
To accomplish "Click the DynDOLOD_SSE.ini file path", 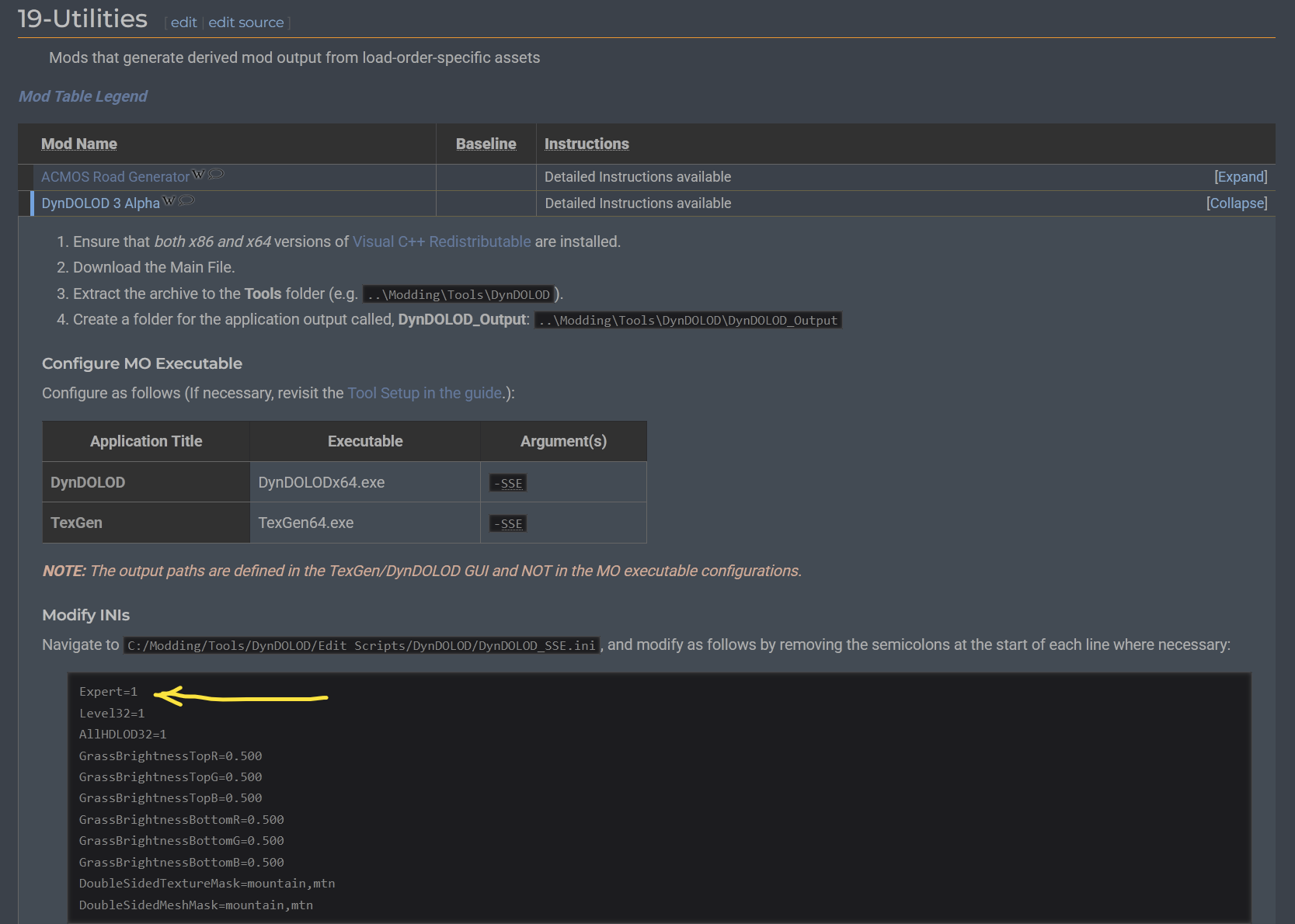I will click(361, 645).
